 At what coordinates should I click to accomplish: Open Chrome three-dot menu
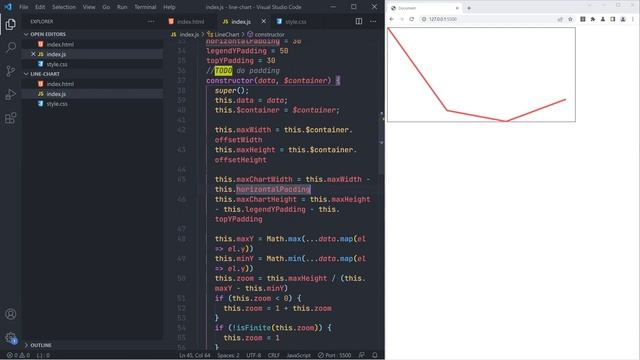(x=633, y=19)
